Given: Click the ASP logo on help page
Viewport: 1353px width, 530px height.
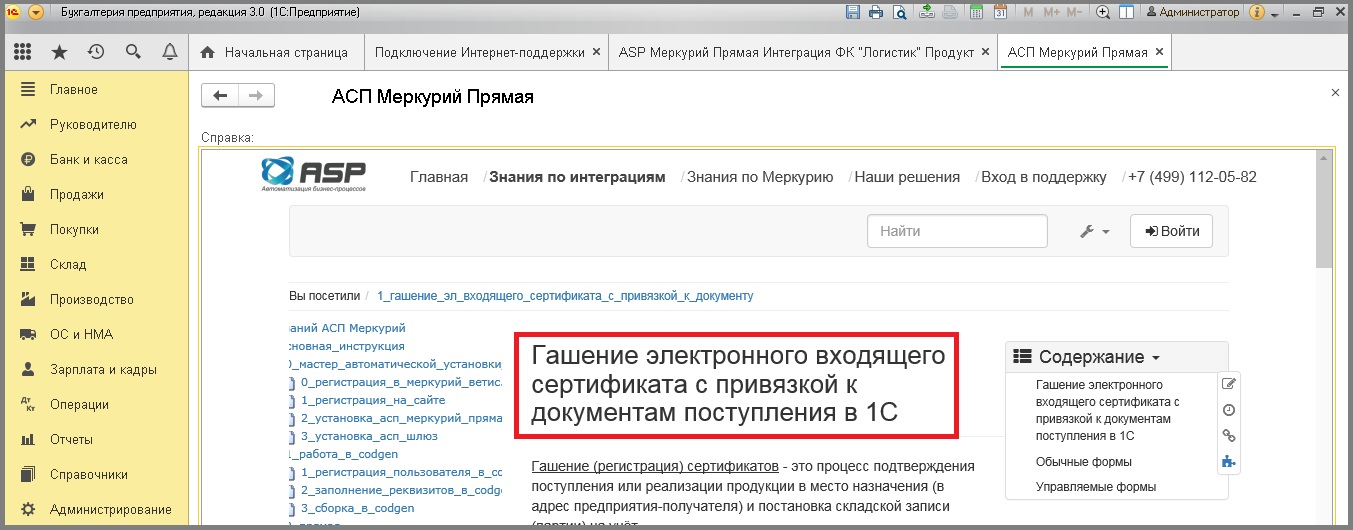Looking at the screenshot, I should 313,175.
